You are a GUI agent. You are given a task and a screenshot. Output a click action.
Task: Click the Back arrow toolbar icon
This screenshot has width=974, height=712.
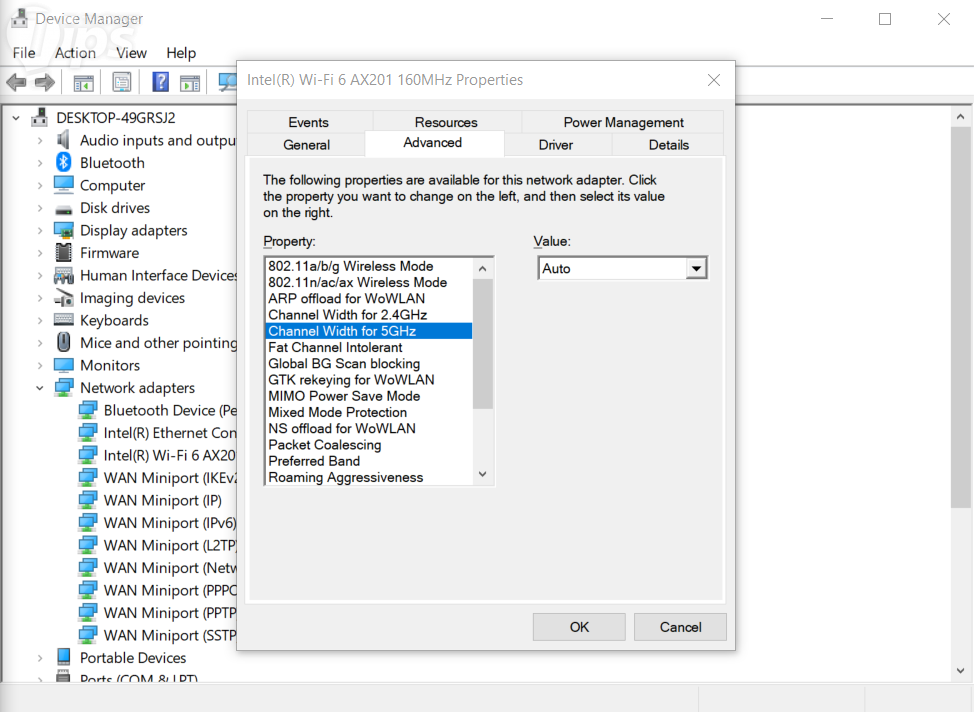(x=16, y=81)
